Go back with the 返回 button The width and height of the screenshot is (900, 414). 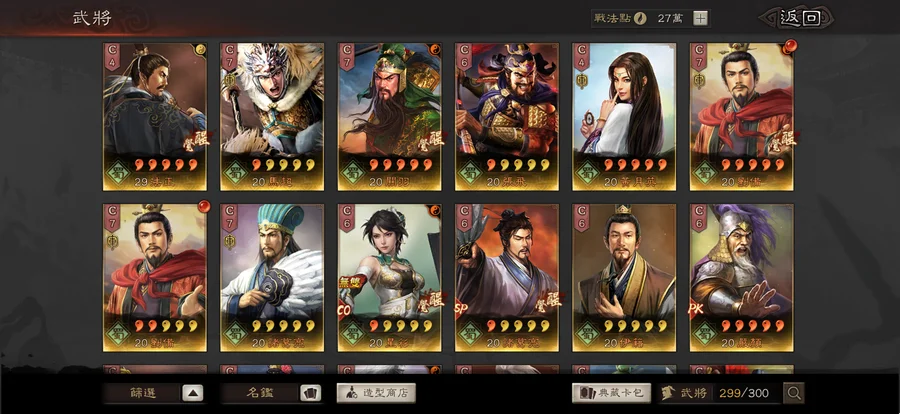[x=798, y=18]
